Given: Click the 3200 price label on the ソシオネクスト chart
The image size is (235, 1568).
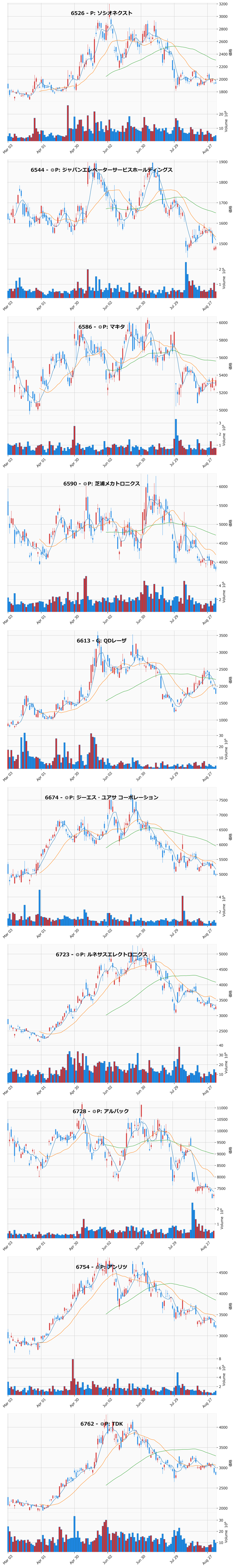Looking at the screenshot, I should [223, 4].
